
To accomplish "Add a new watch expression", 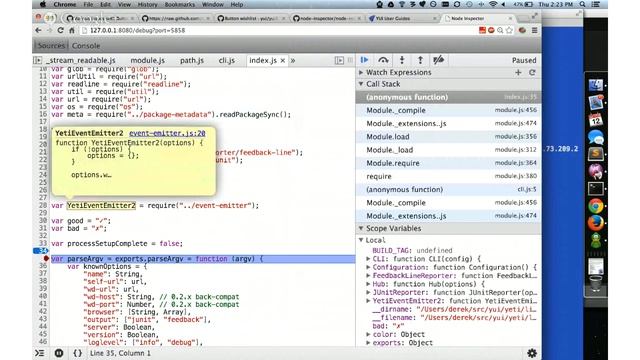I will pyautogui.click(x=518, y=72).
